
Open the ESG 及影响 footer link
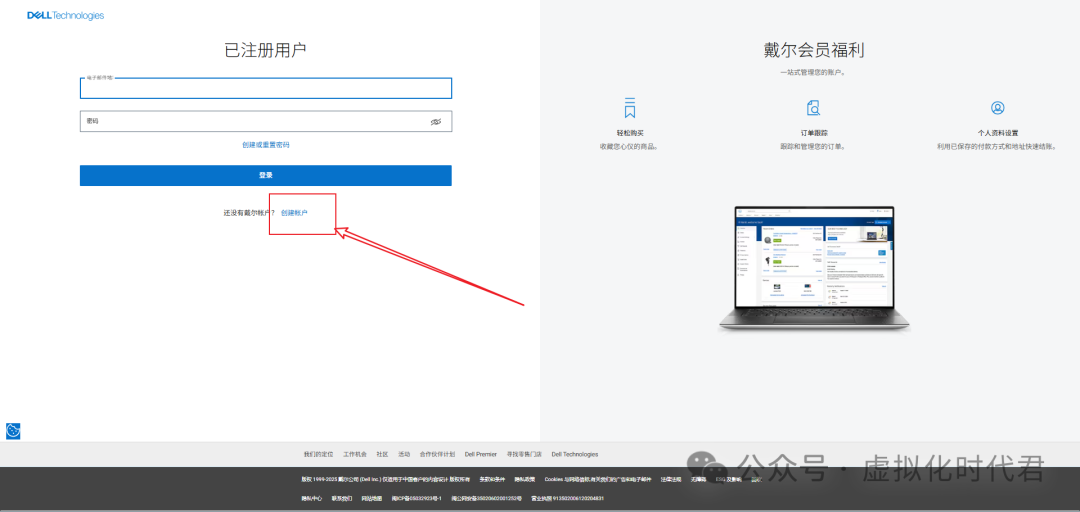pos(729,480)
